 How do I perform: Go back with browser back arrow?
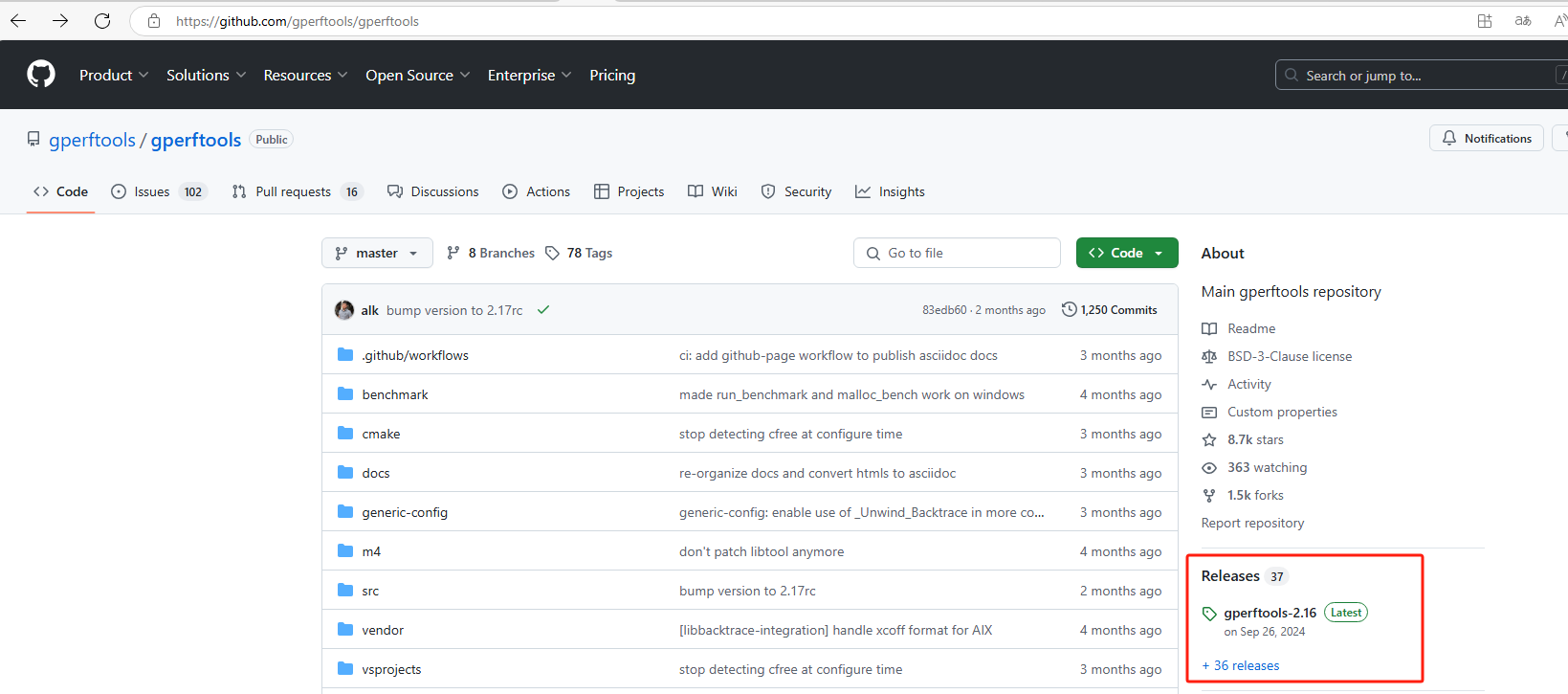point(18,20)
